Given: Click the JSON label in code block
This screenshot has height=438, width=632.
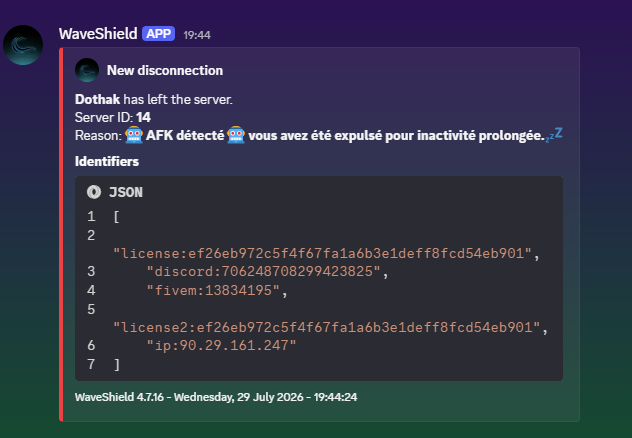Looking at the screenshot, I should pos(126,192).
